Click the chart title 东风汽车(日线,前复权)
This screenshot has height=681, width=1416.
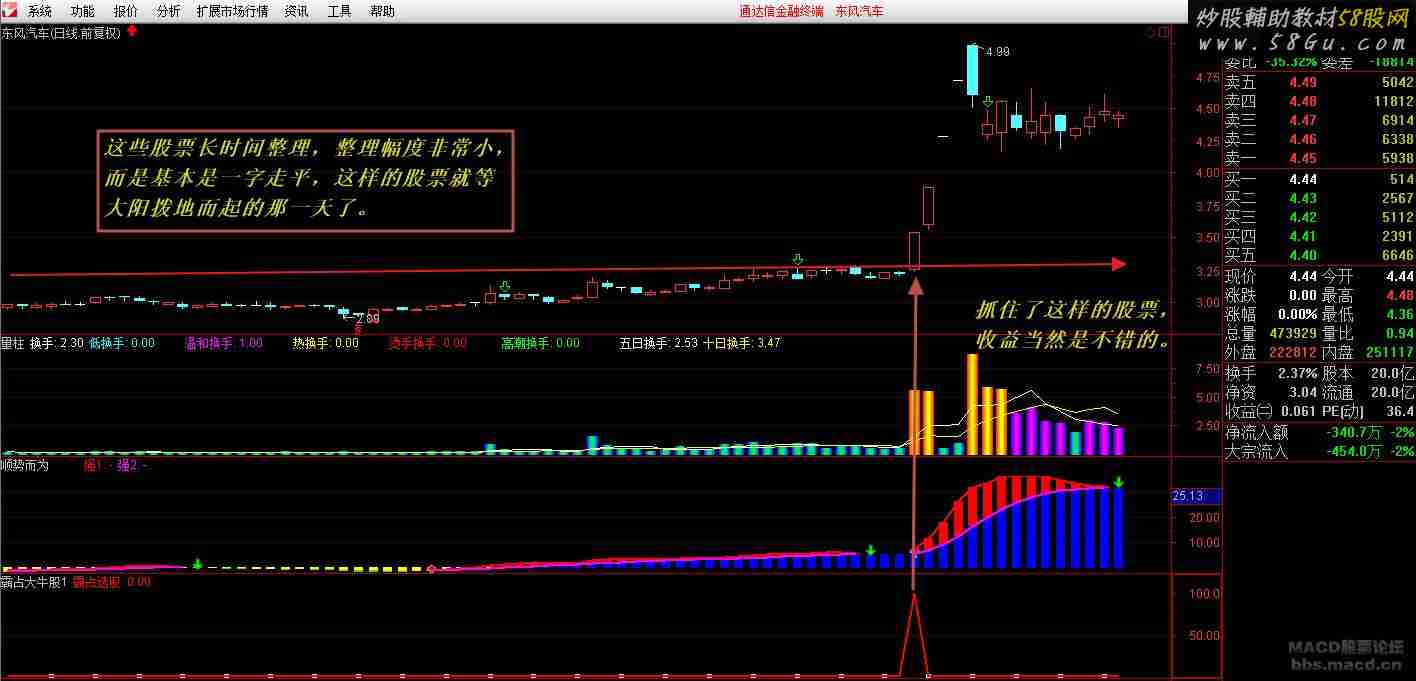[x=61, y=33]
